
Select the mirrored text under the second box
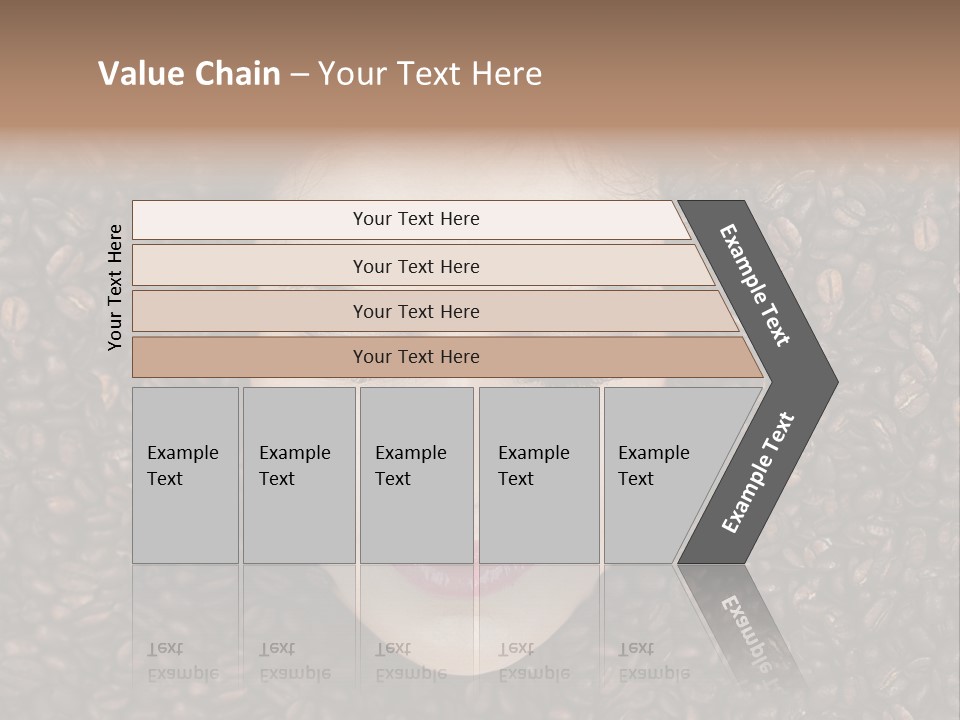294,661
